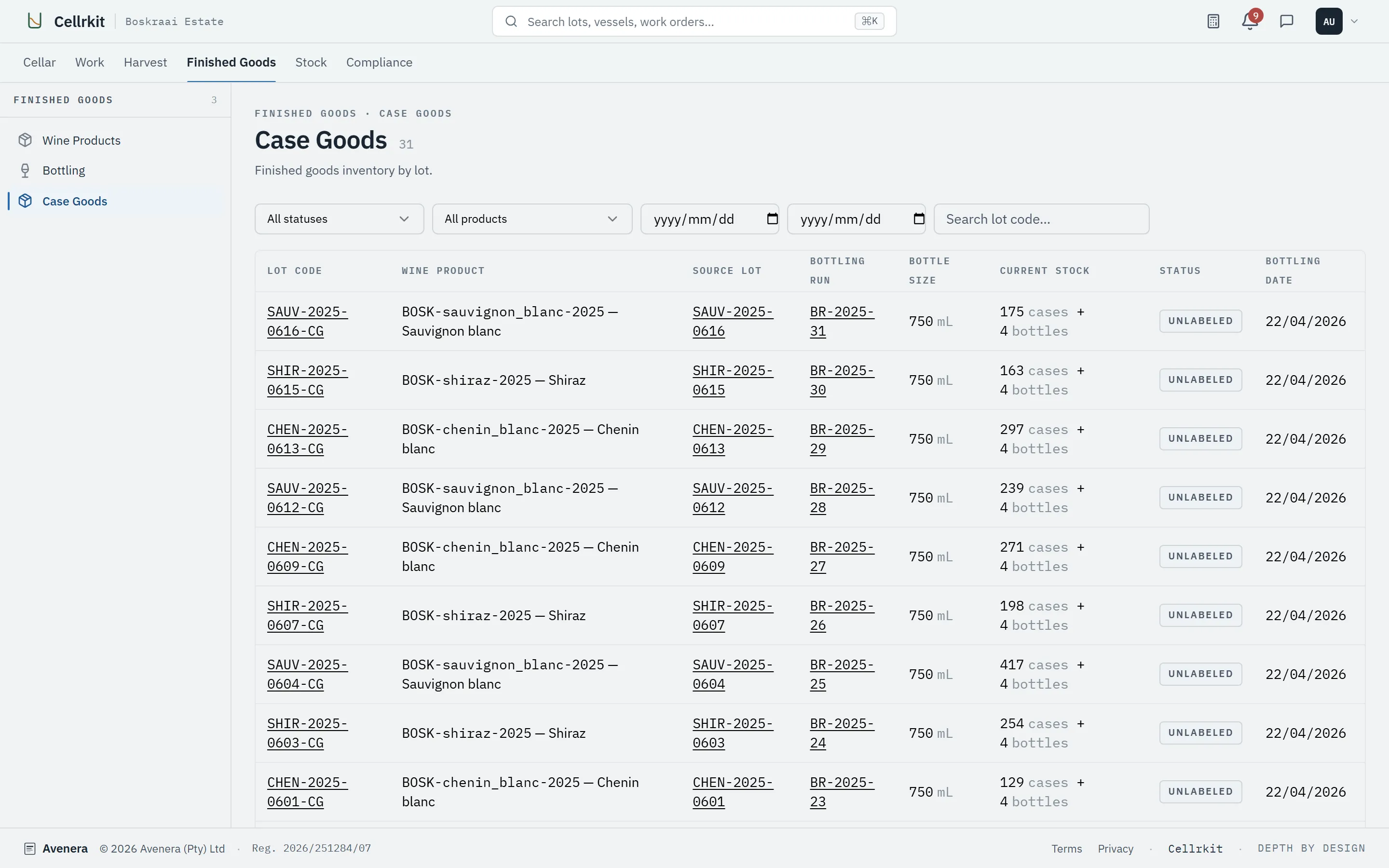Open lot SHIR-2025-0607-CG link
This screenshot has height=868, width=1389.
tap(307, 615)
